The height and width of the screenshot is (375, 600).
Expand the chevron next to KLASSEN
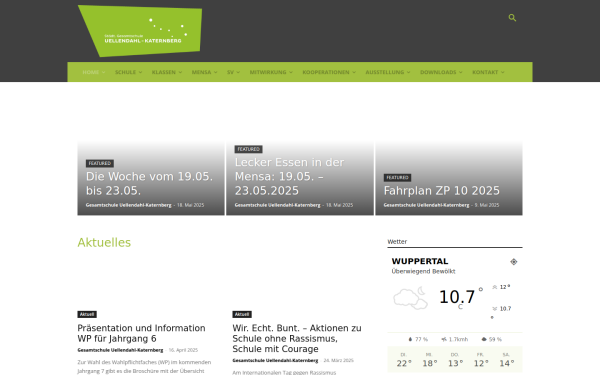pos(180,72)
